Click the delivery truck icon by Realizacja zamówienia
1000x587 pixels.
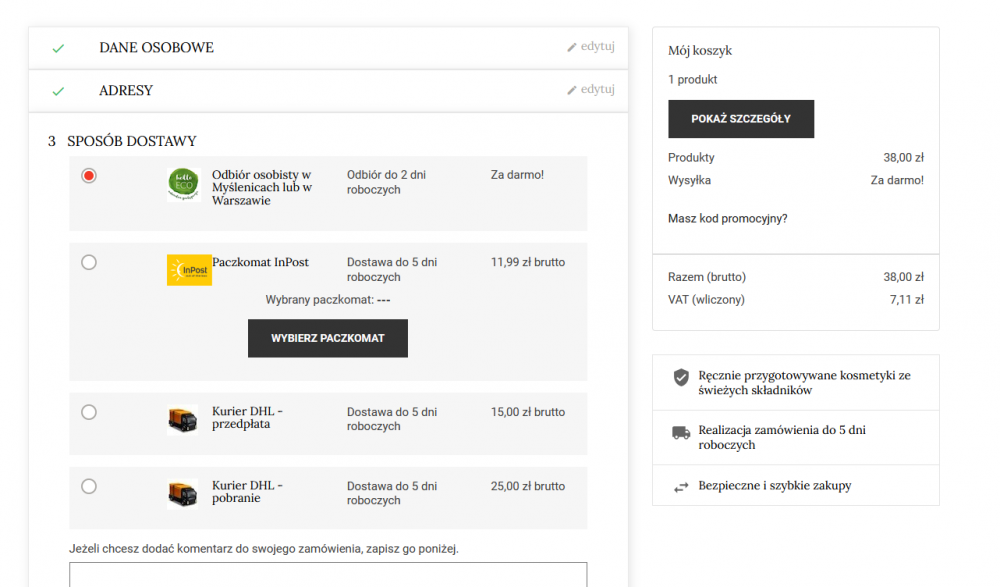click(x=681, y=433)
